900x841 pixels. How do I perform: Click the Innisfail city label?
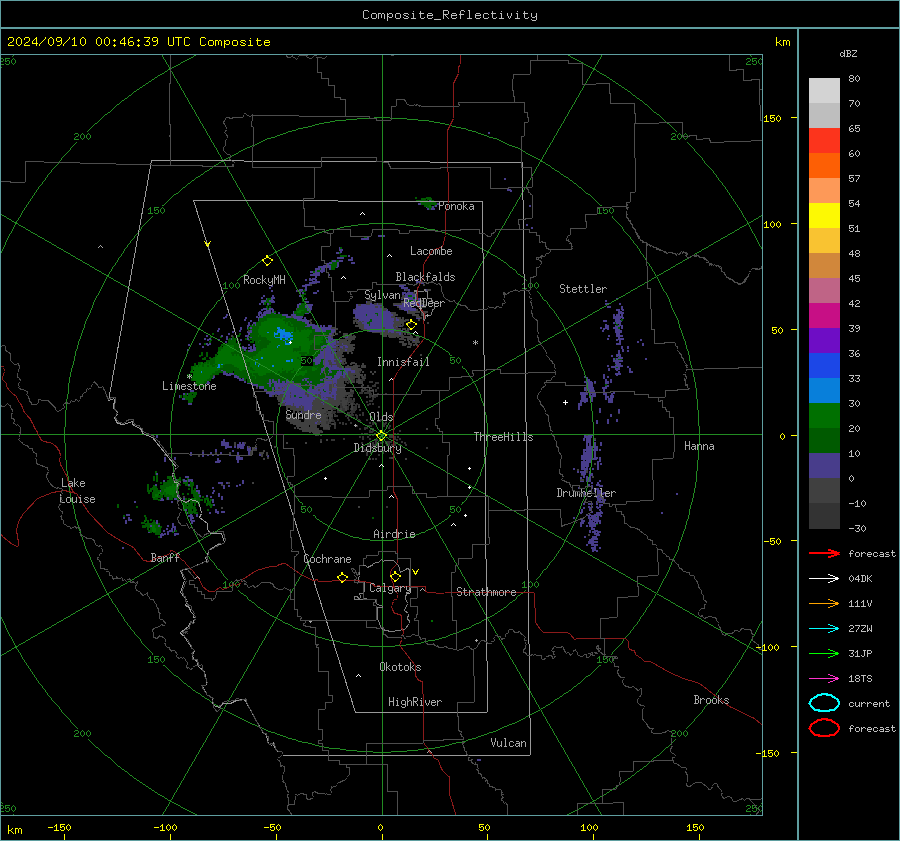(403, 362)
